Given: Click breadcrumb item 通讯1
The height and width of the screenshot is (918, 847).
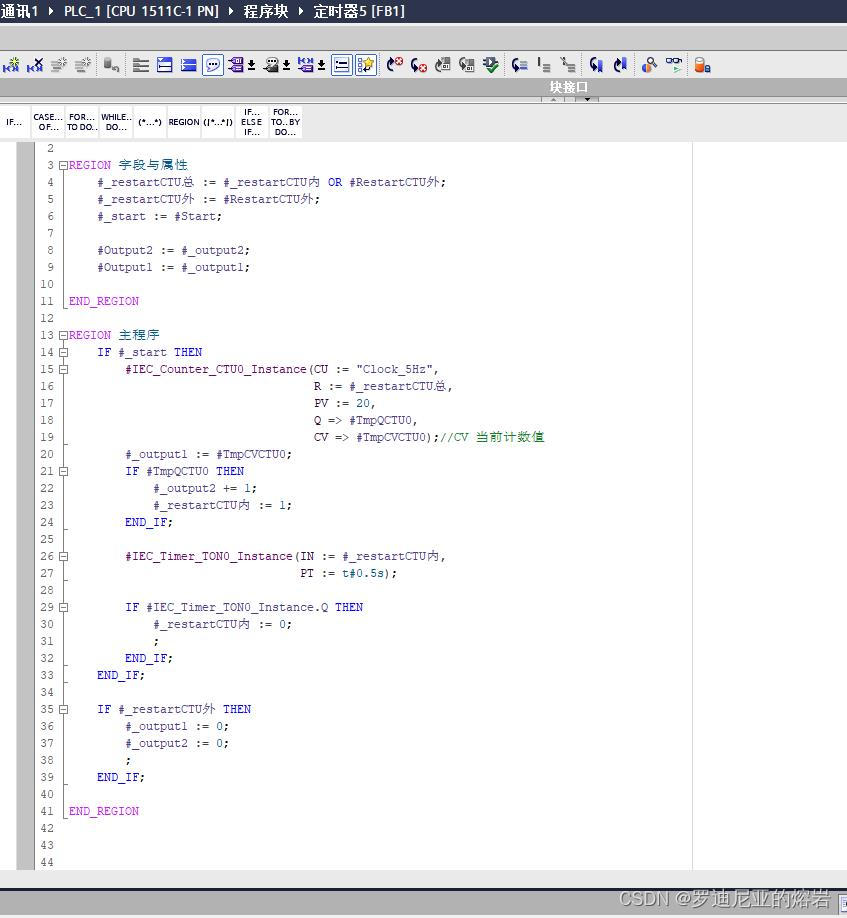Looking at the screenshot, I should click(x=19, y=11).
